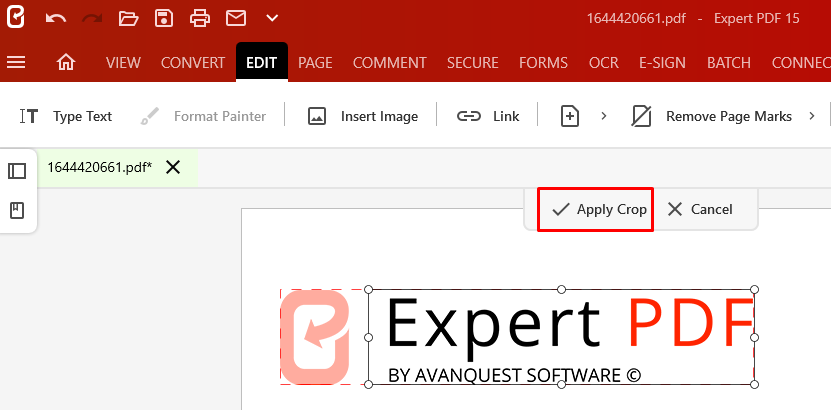Toggle the side panel layout icon

[x=17, y=171]
